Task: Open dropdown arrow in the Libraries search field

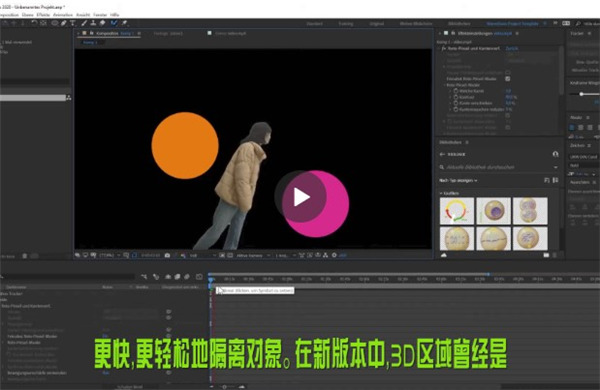Action: (556, 167)
